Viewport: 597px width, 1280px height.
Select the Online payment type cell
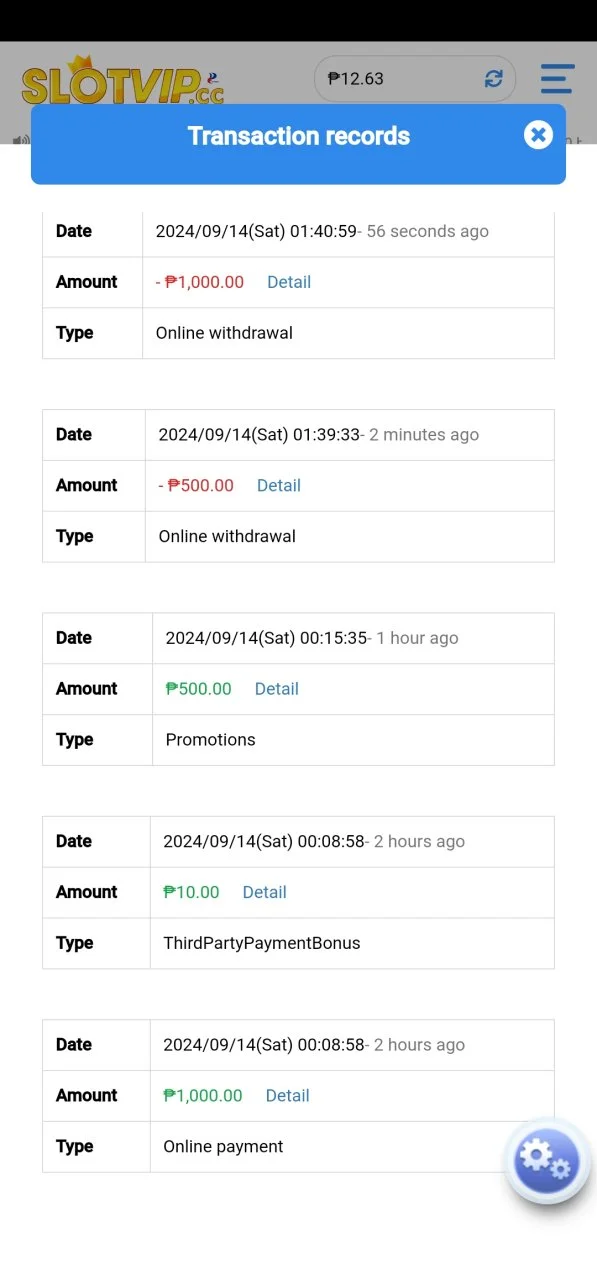352,1146
